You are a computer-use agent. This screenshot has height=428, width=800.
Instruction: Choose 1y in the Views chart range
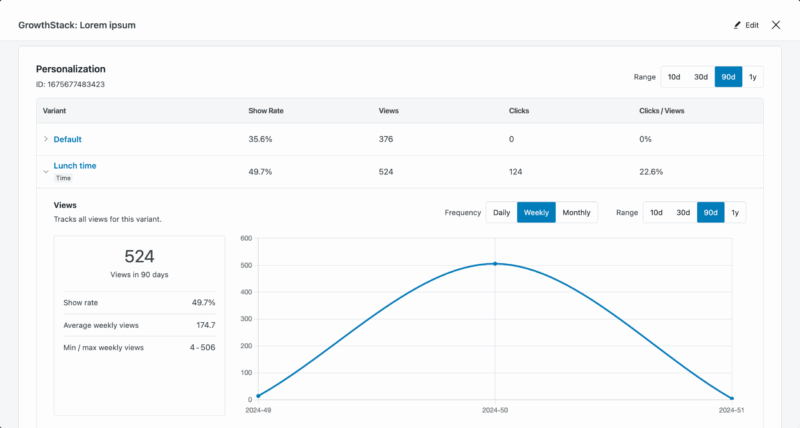click(735, 212)
